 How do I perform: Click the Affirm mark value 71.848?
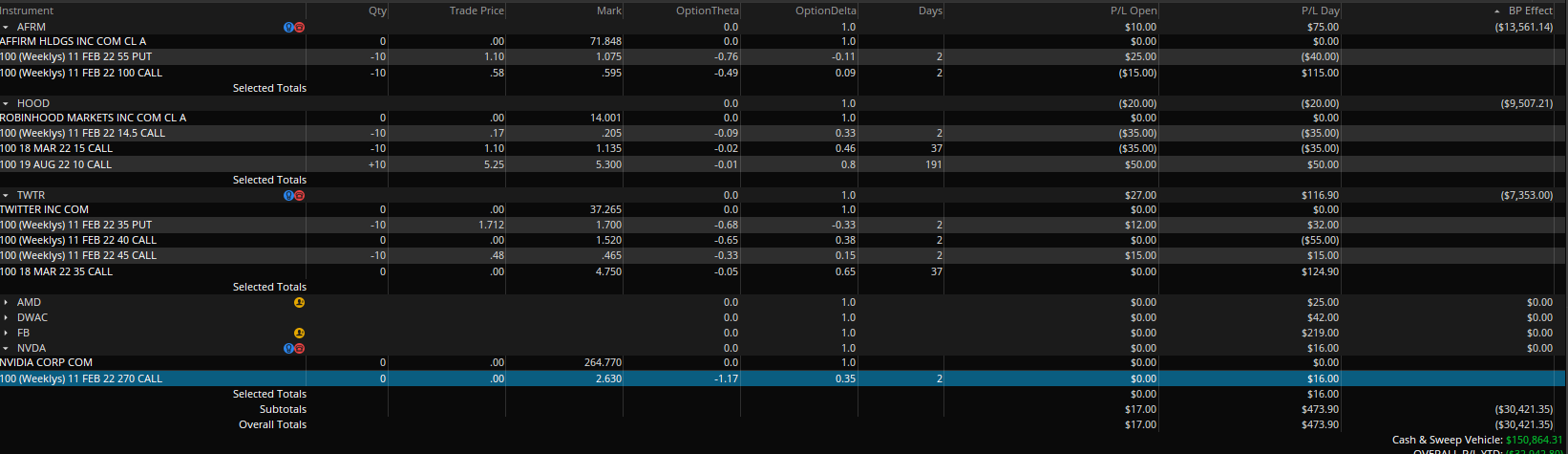click(605, 41)
